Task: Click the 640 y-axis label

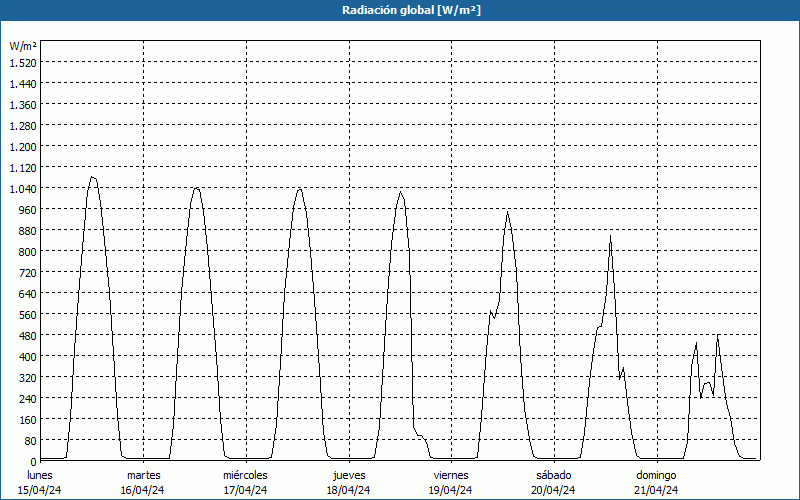Action: tap(28, 293)
